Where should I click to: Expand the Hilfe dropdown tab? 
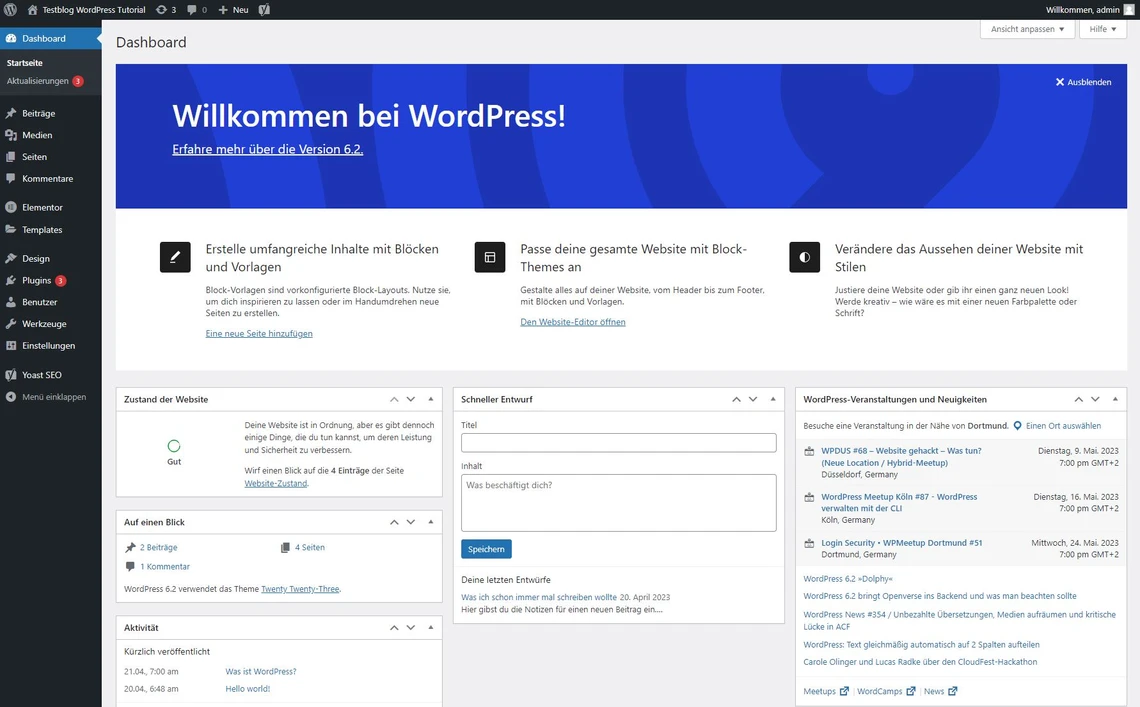pyautogui.click(x=1103, y=29)
